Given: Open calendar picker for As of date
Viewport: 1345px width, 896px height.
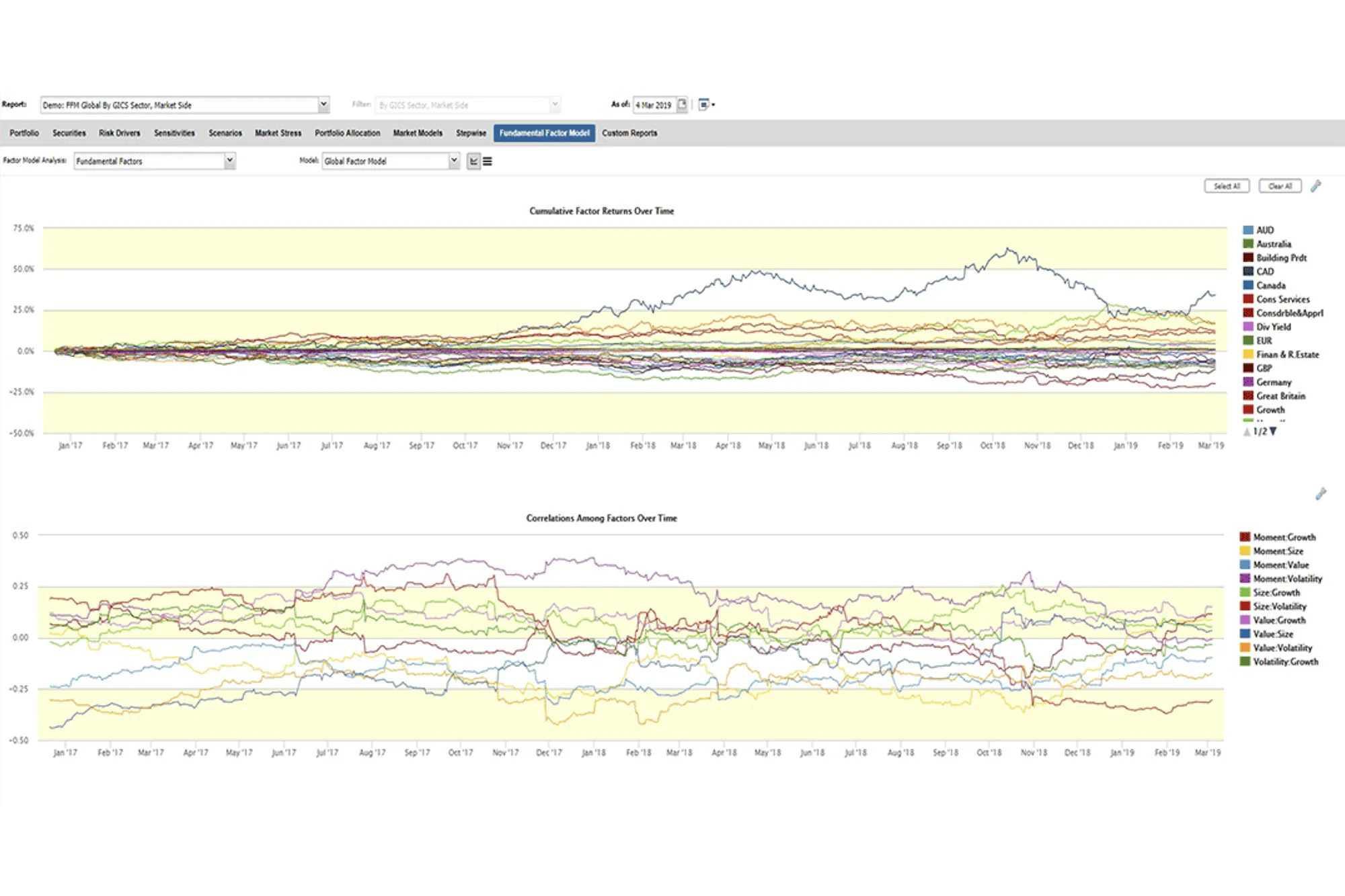Looking at the screenshot, I should tap(682, 104).
